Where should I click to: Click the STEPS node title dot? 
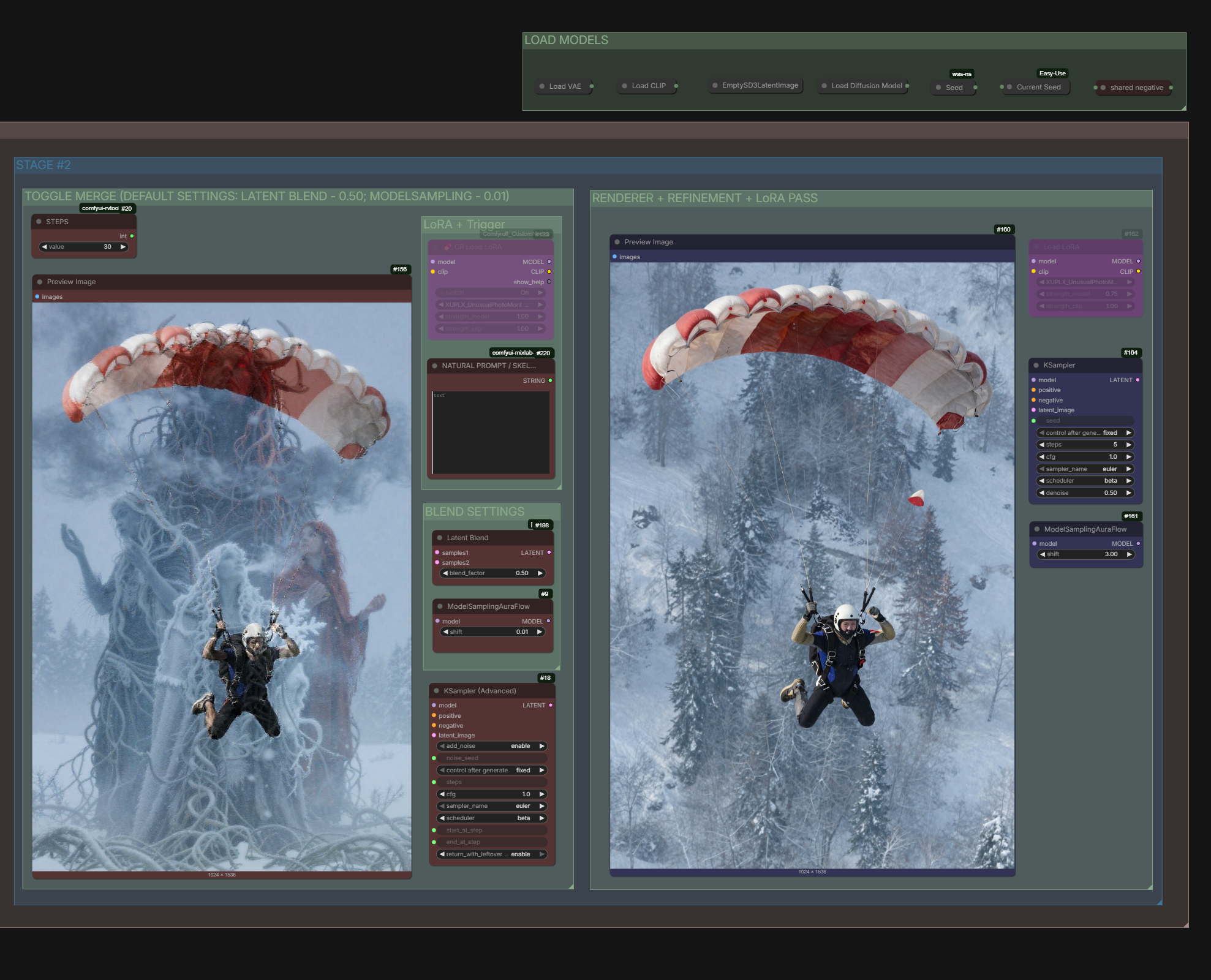tap(39, 222)
